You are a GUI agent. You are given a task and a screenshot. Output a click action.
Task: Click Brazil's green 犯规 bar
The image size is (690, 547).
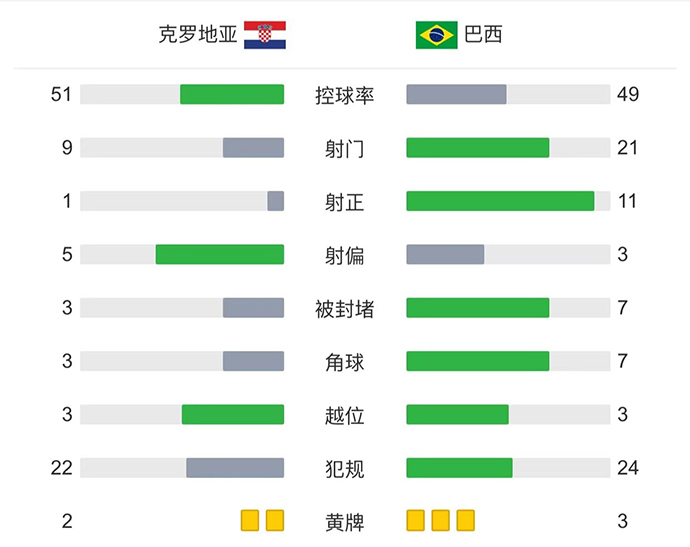coord(459,467)
